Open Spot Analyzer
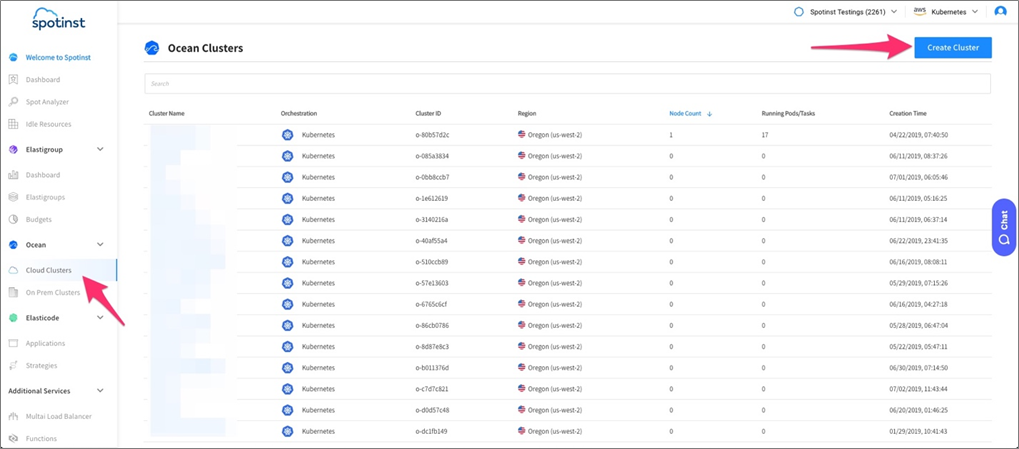 pos(47,102)
